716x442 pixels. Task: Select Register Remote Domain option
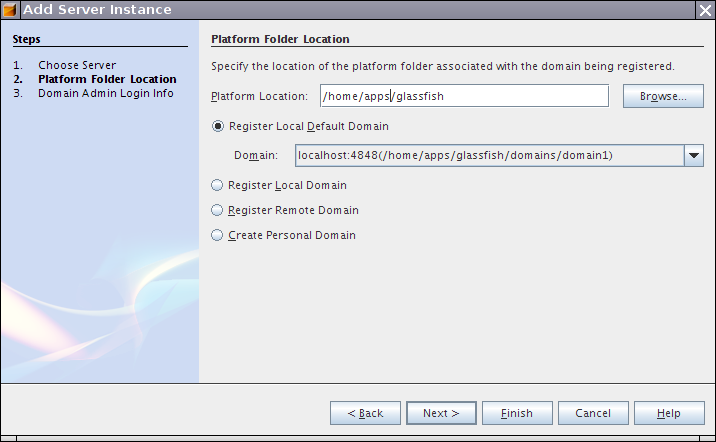coord(218,210)
